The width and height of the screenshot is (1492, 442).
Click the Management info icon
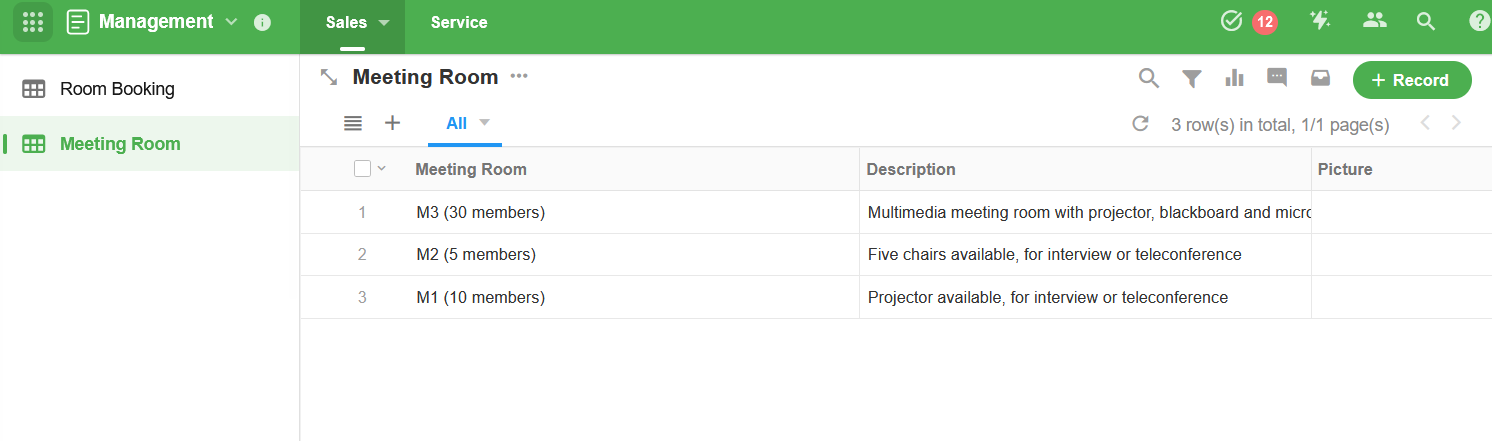[263, 22]
